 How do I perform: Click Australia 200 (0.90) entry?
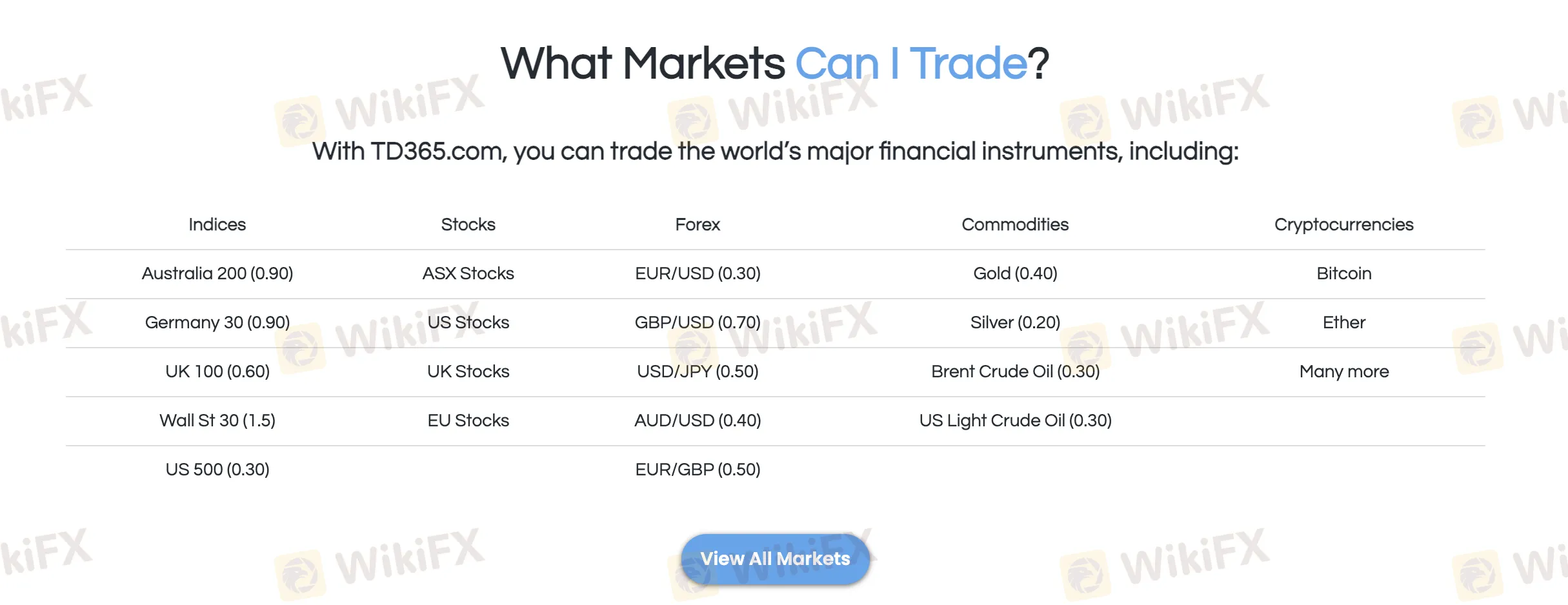217,273
